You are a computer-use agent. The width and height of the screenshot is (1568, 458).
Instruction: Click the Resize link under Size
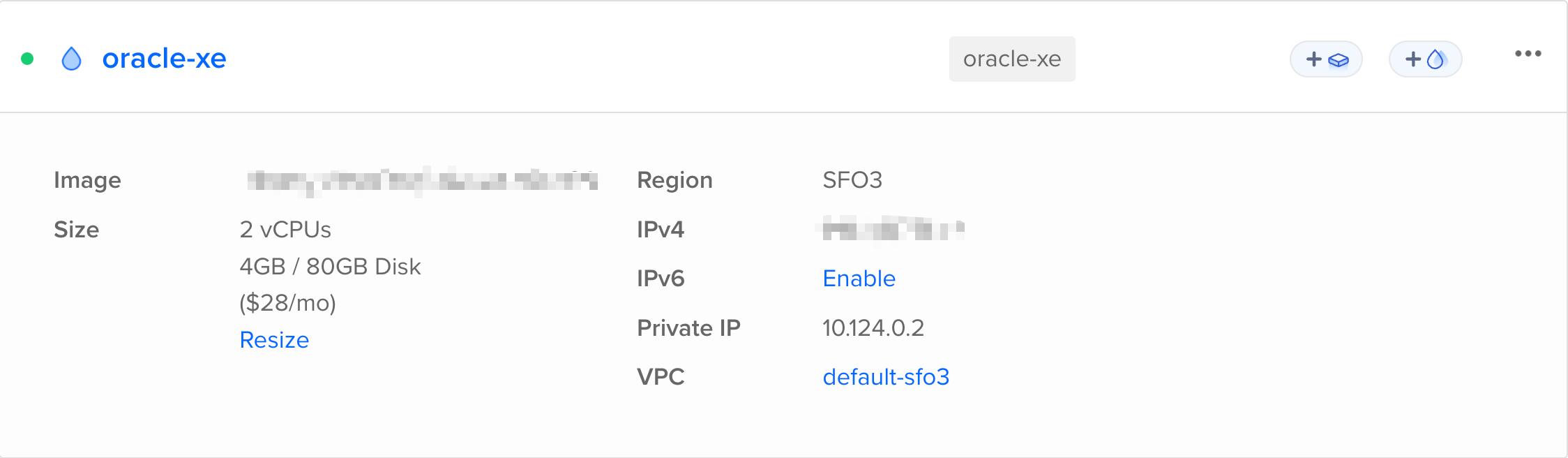(274, 340)
